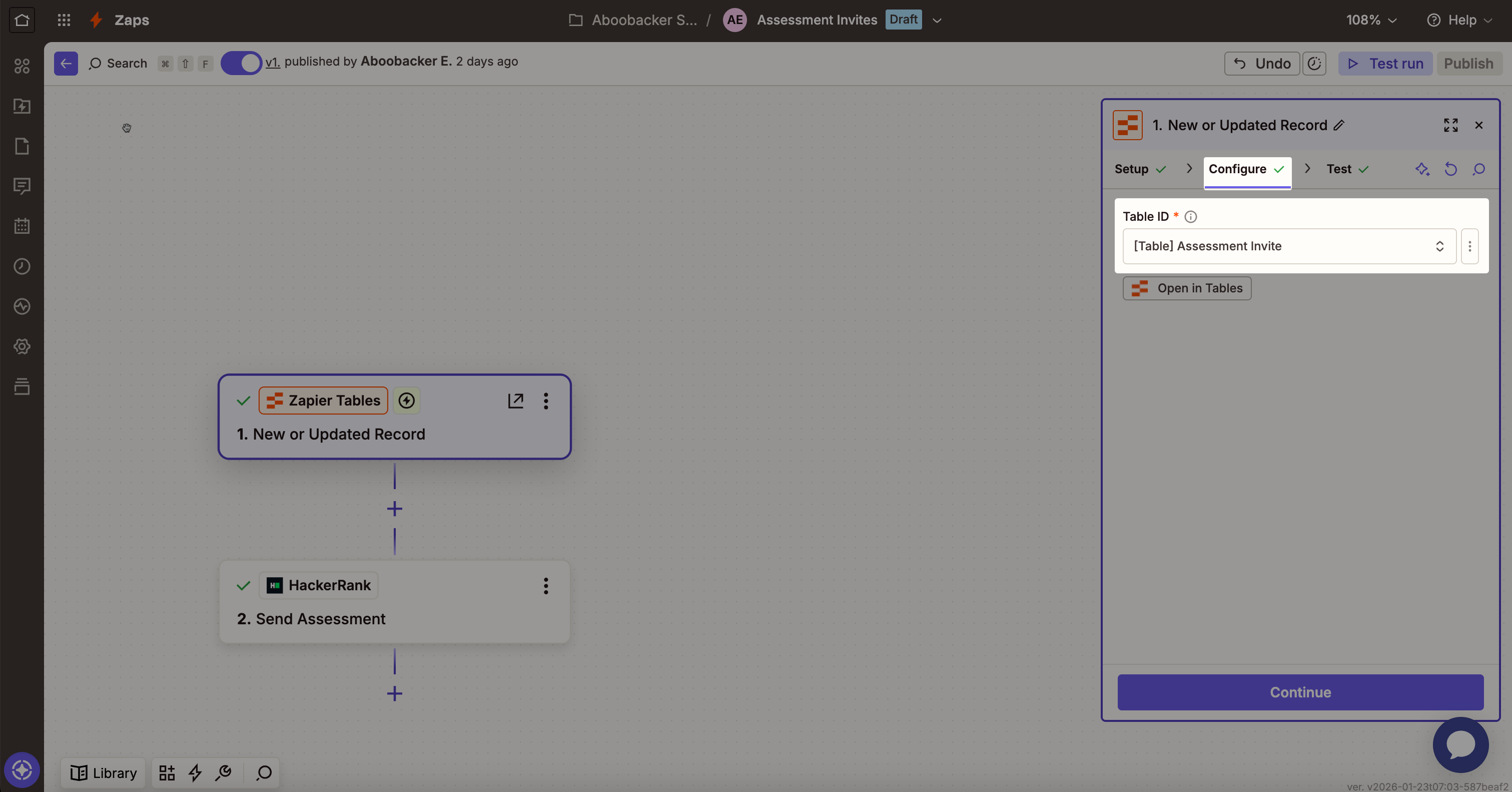1512x792 pixels.
Task: Click the Open in Tables button
Action: [1187, 288]
